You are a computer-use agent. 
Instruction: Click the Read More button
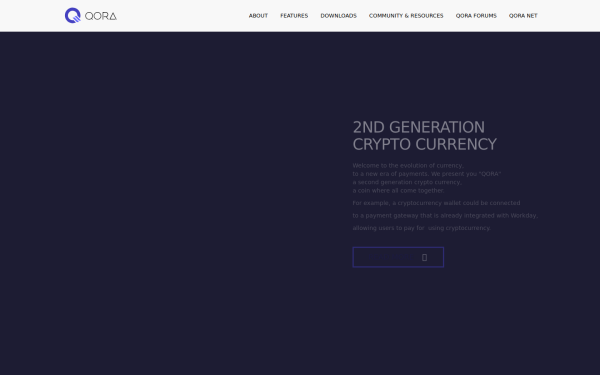coord(398,257)
